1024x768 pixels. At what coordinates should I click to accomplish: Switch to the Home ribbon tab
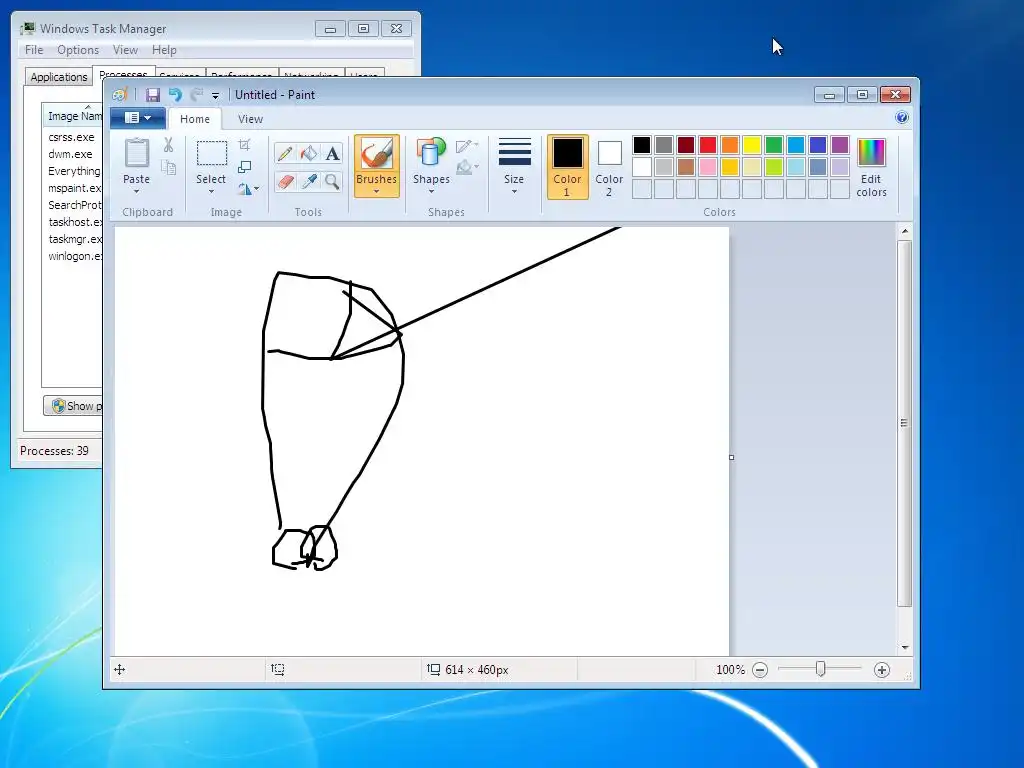(x=195, y=119)
